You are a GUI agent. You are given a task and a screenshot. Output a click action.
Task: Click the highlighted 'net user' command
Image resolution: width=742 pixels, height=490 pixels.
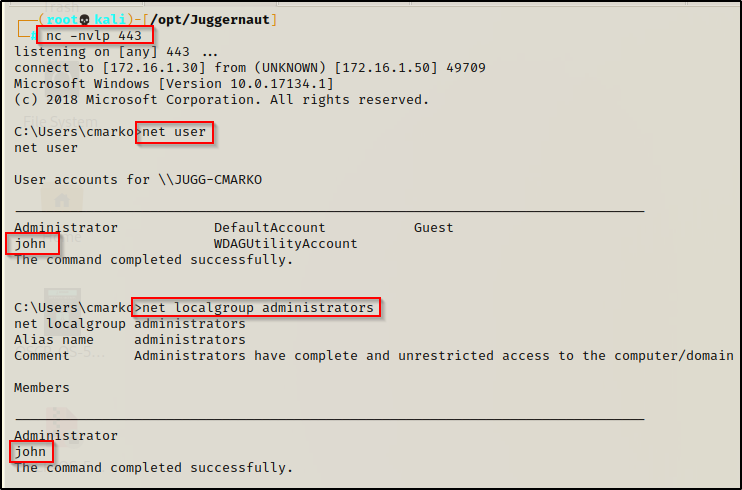(x=174, y=132)
